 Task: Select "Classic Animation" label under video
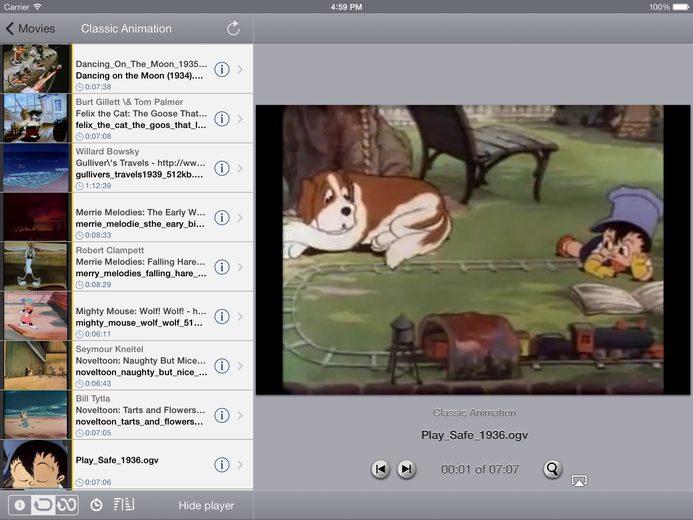click(x=475, y=413)
